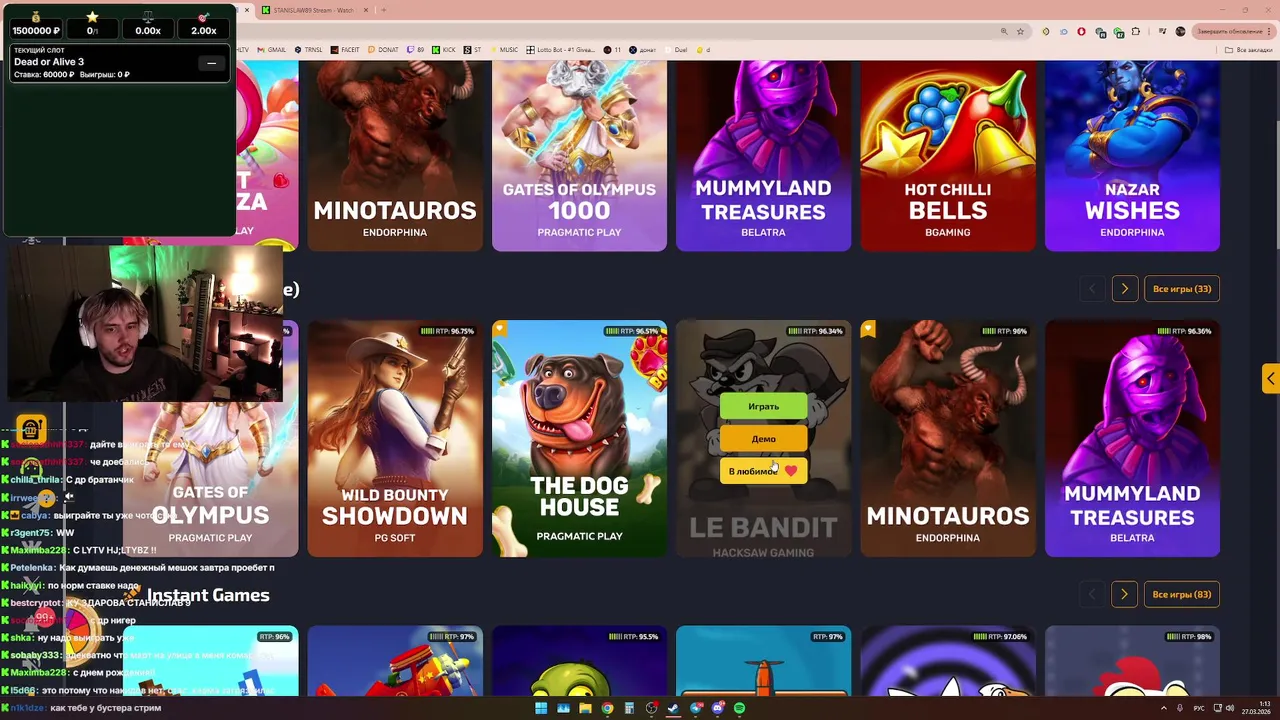The image size is (1280, 720).
Task: Open Wild Bounty Showdown game card
Action: tap(395, 438)
